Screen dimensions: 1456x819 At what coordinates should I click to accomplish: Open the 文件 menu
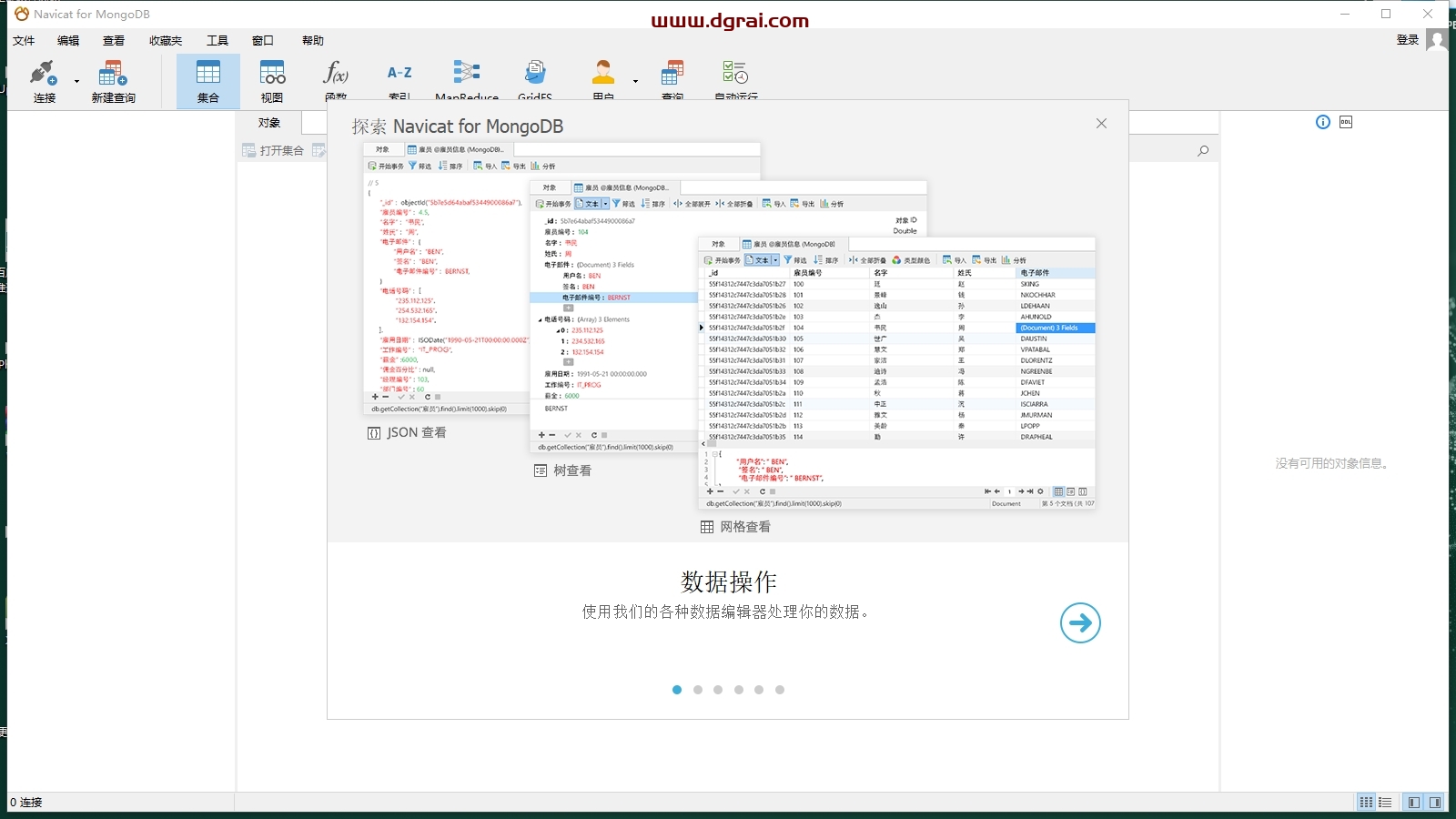(25, 40)
